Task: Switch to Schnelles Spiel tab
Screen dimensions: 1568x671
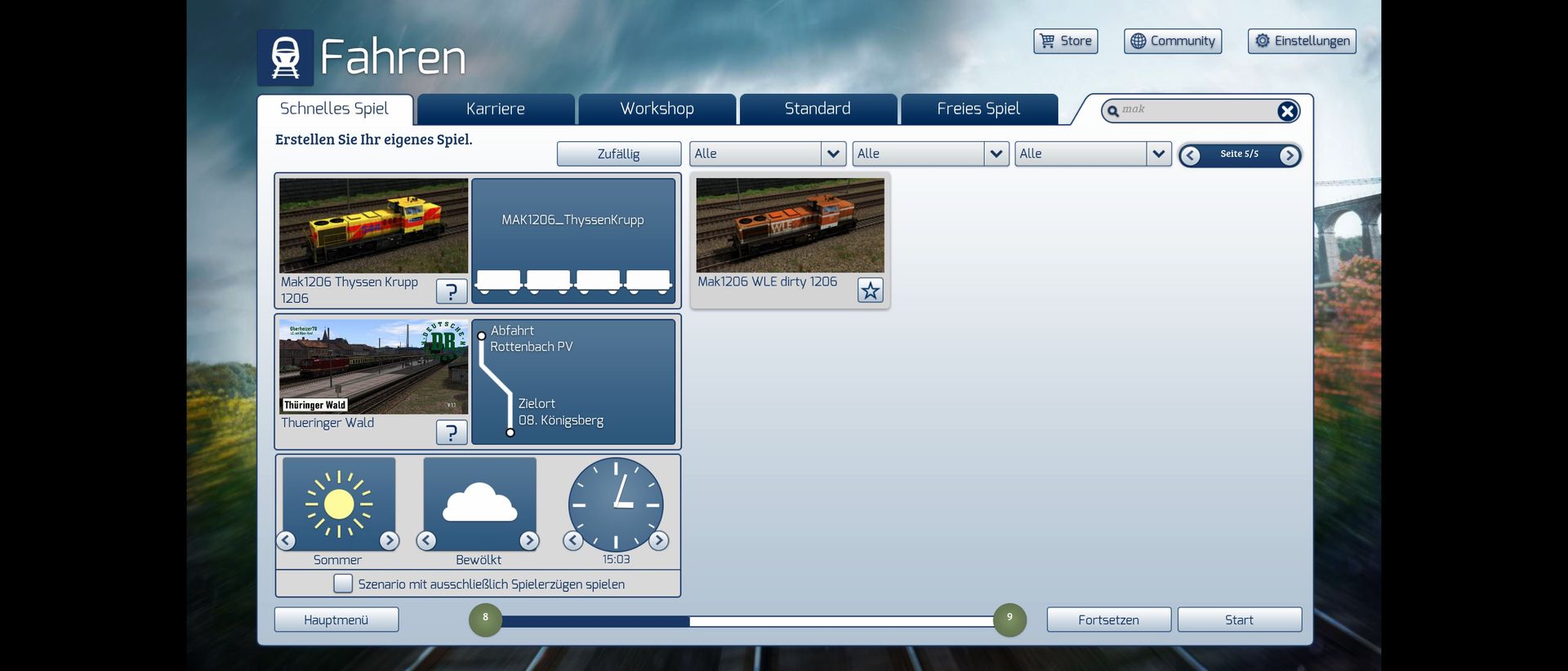Action: (335, 109)
